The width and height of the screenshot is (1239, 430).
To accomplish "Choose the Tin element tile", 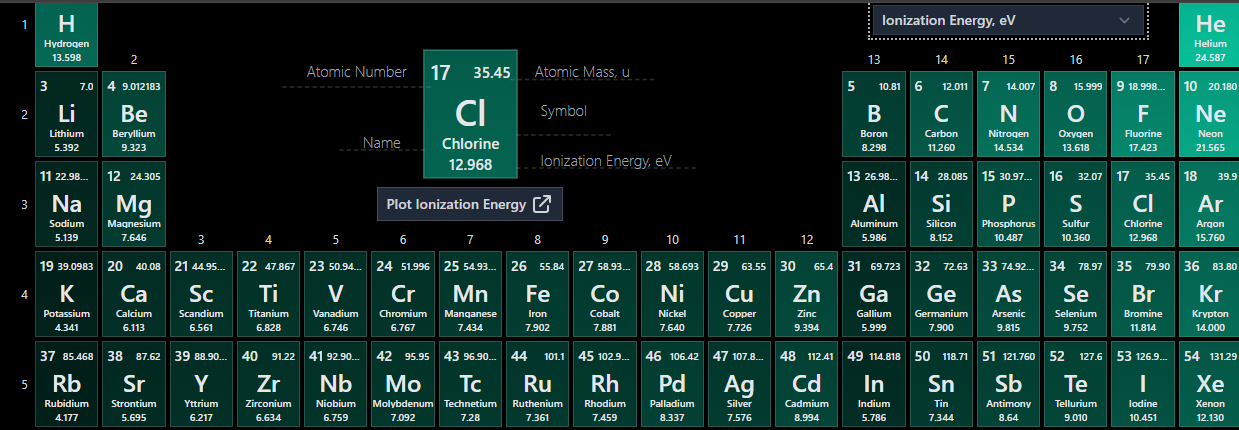I will coord(941,385).
